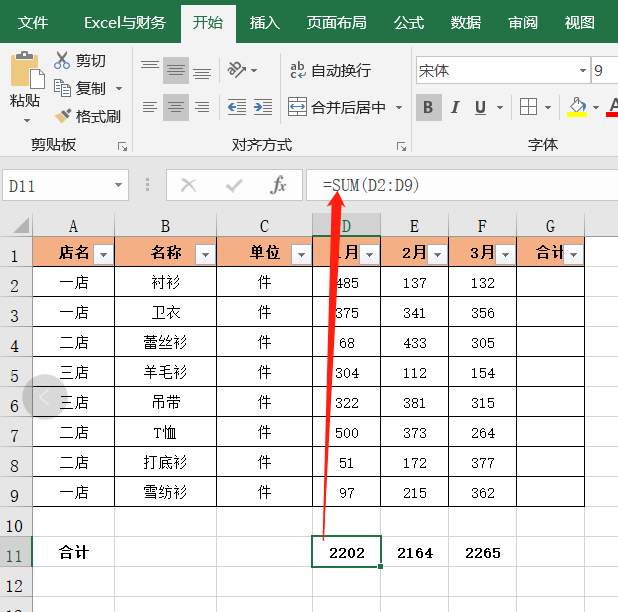Switch to the 公式 tab
Image resolution: width=618 pixels, height=612 pixels.
coord(409,22)
